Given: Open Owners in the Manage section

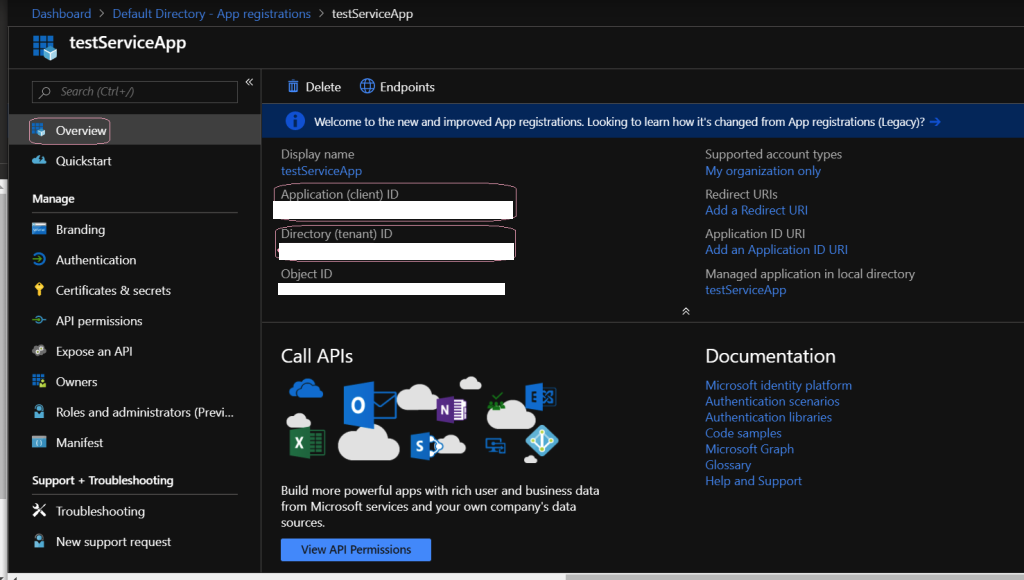Looking at the screenshot, I should [x=76, y=382].
